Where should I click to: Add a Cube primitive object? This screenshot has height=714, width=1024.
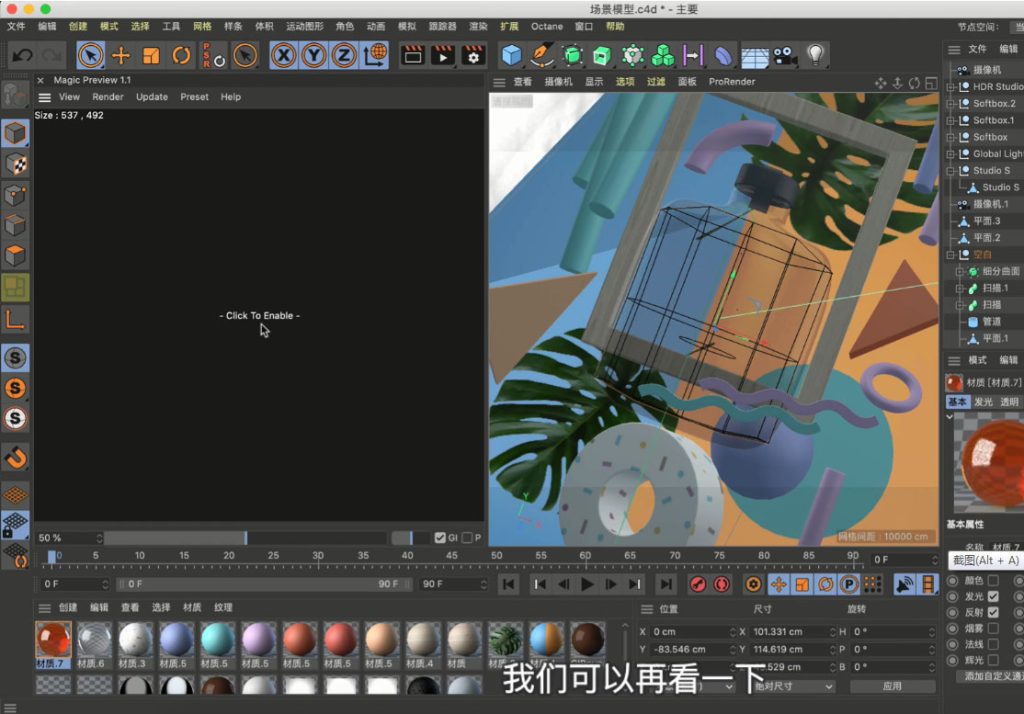pos(512,56)
